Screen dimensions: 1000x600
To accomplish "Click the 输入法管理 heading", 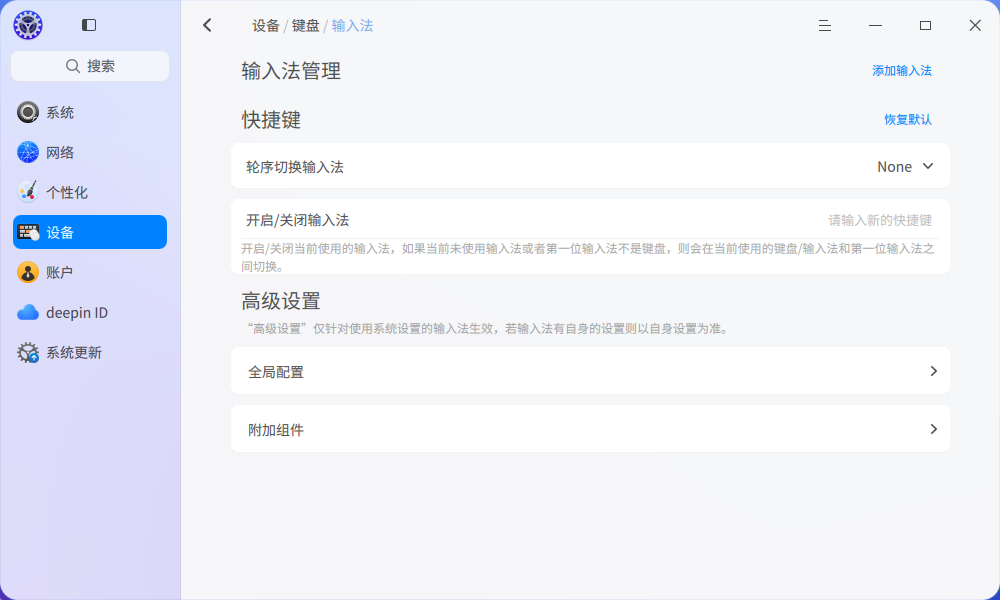I will pos(291,71).
